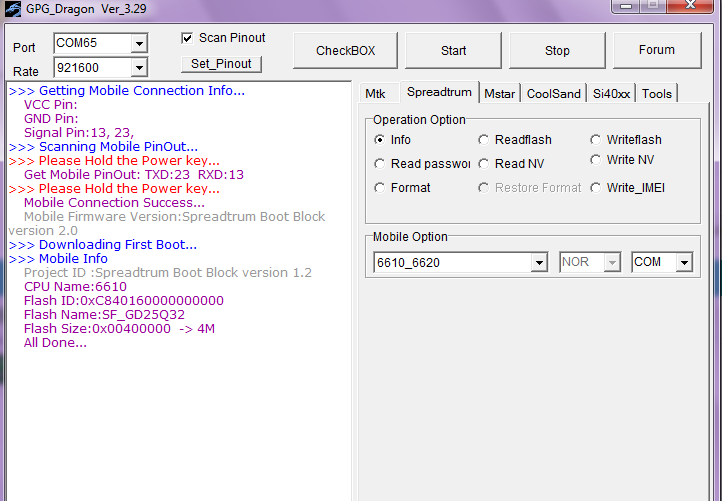The image size is (722, 501).
Task: Open the Mstar tab
Action: pyautogui.click(x=500, y=94)
